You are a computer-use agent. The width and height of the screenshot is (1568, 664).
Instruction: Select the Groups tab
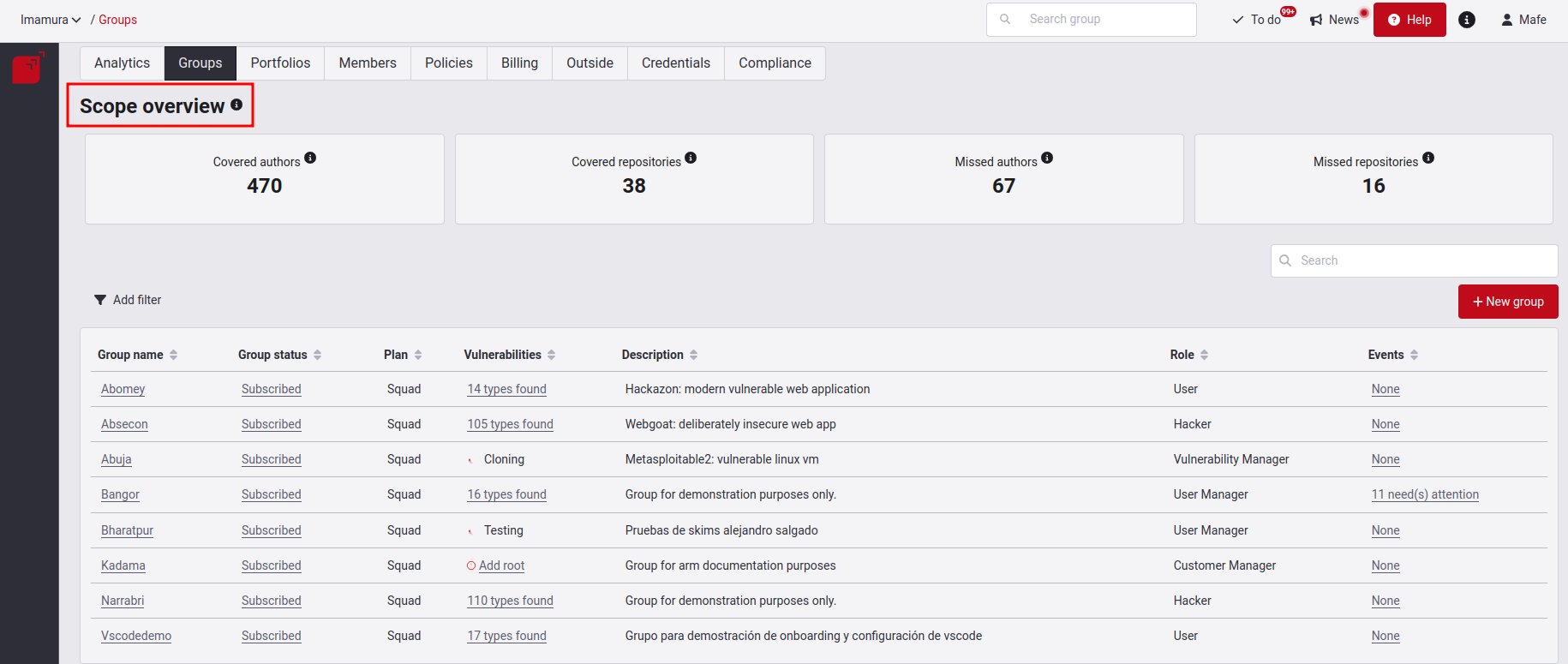(200, 63)
